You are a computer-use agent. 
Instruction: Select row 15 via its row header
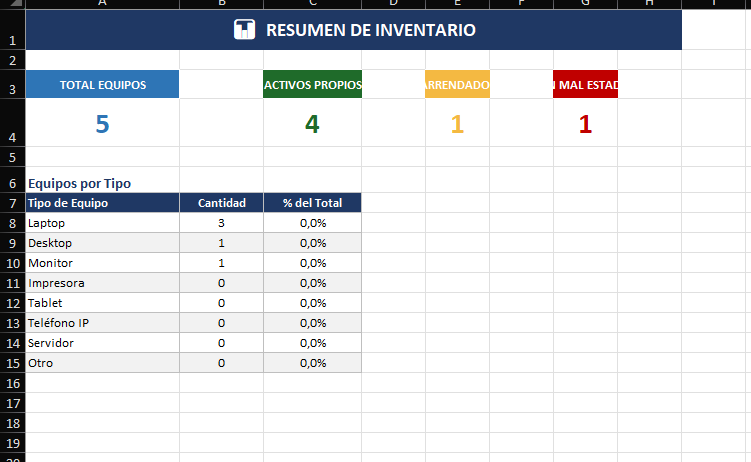(x=12, y=363)
